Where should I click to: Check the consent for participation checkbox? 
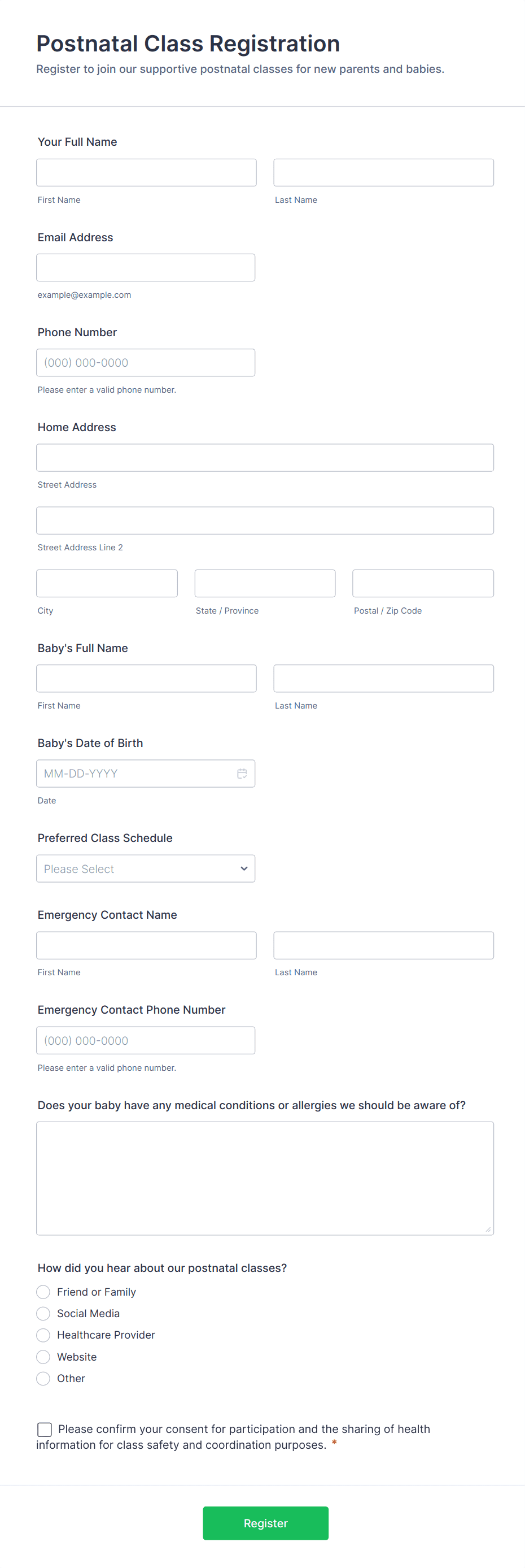[x=45, y=1429]
